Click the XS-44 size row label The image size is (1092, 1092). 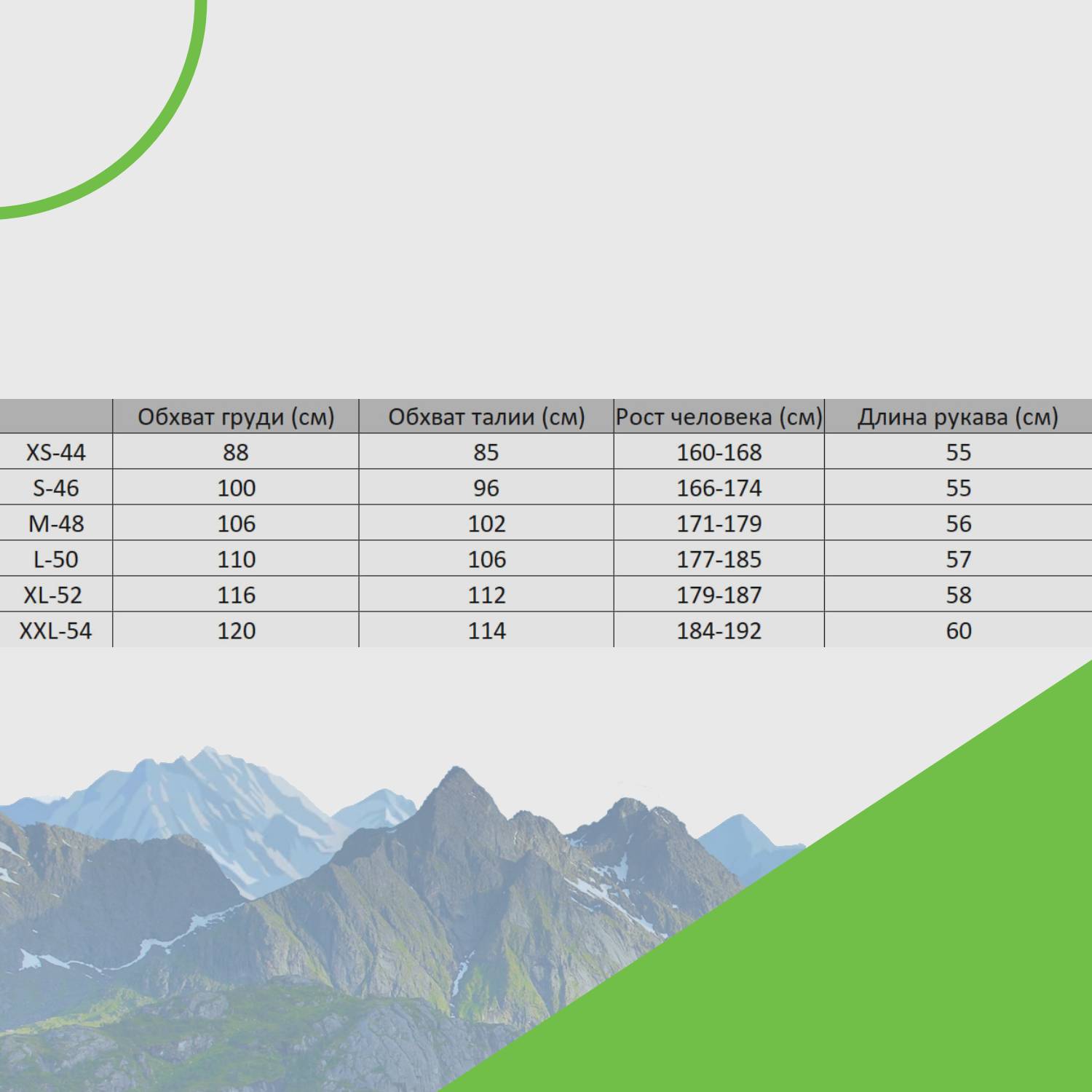click(x=56, y=452)
